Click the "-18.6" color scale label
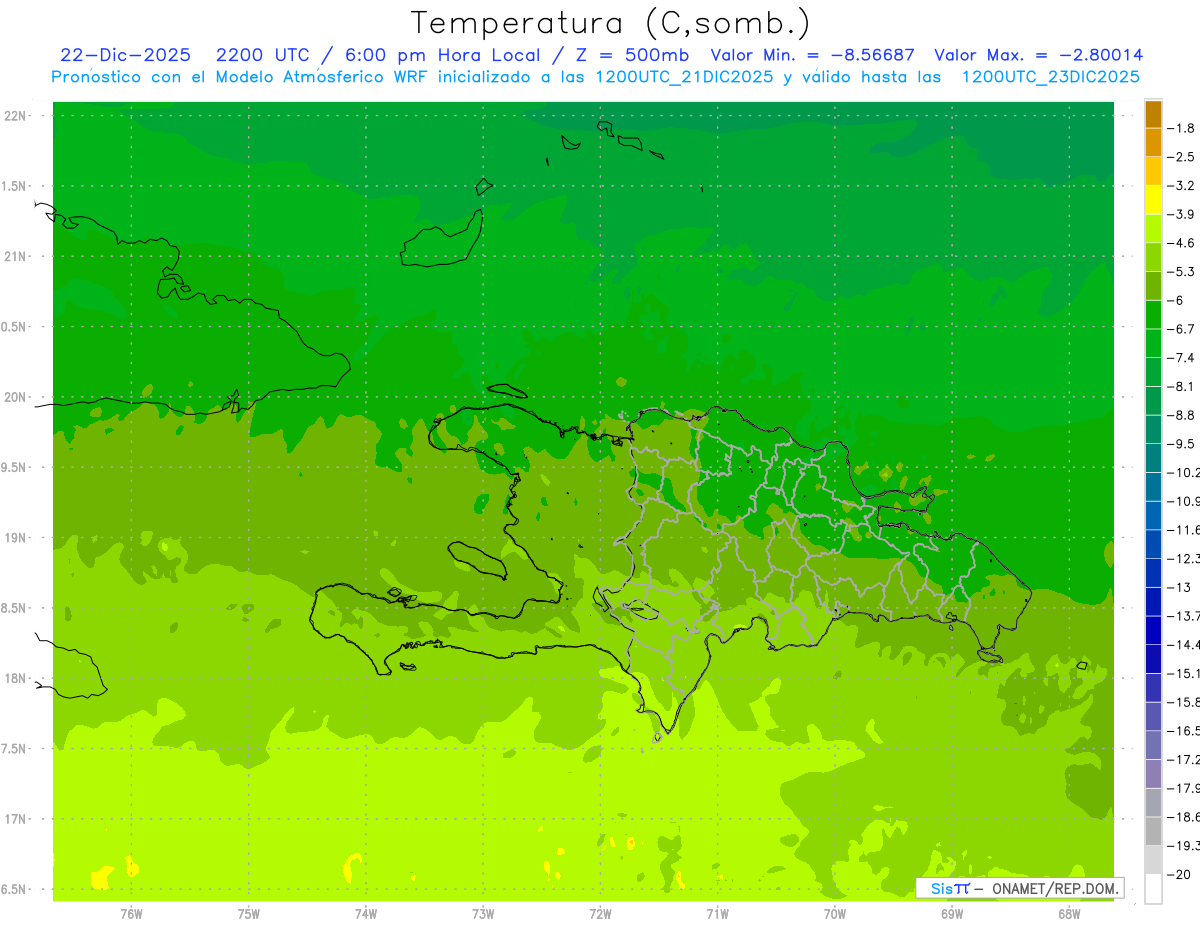 [1185, 817]
